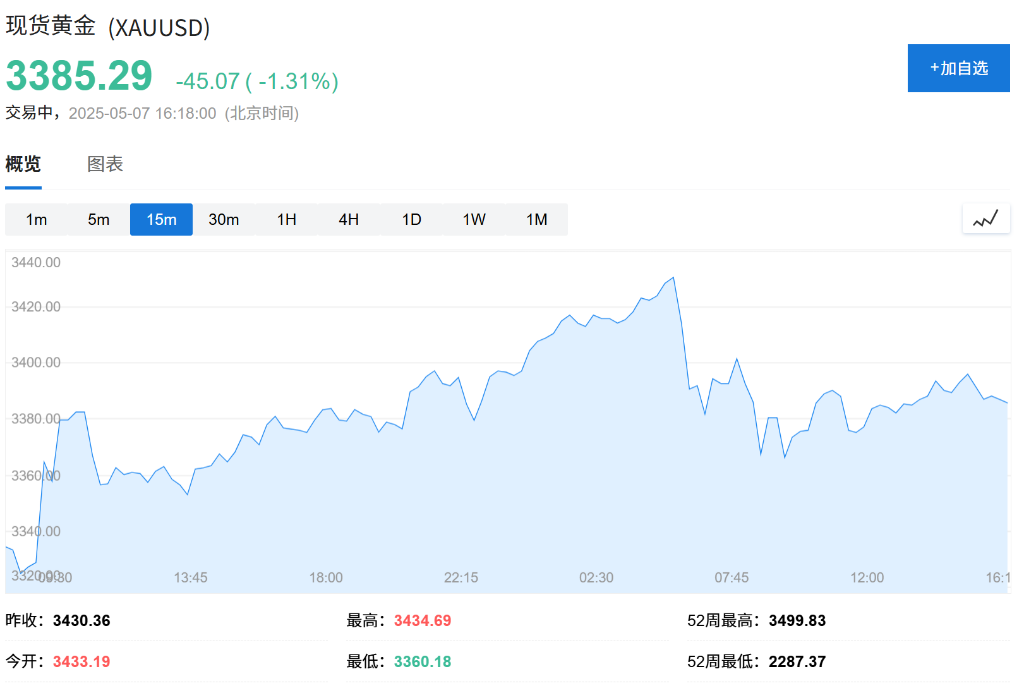Select the 30m interval
This screenshot has height=689, width=1024.
point(223,219)
